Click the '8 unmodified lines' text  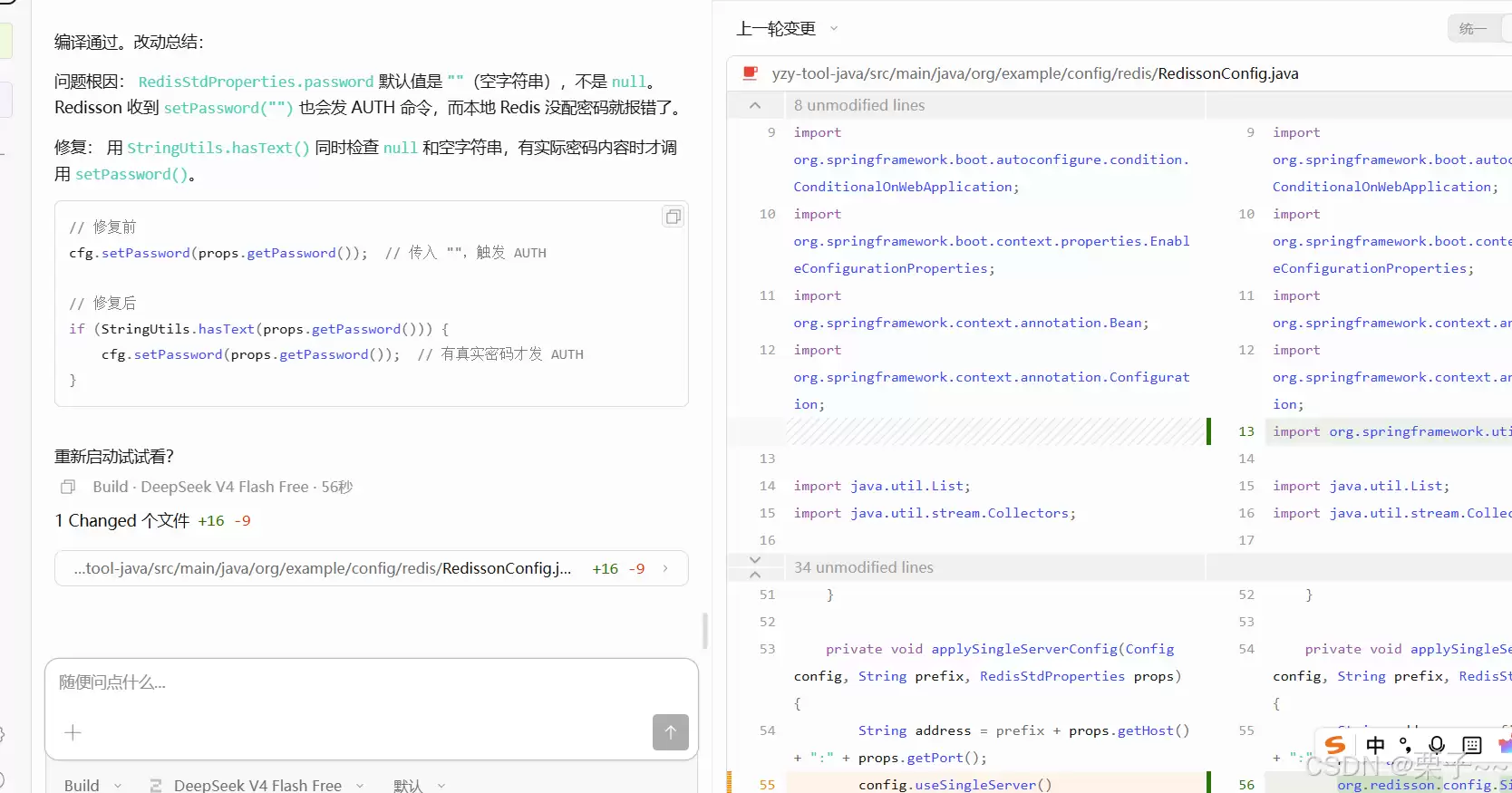coord(859,105)
